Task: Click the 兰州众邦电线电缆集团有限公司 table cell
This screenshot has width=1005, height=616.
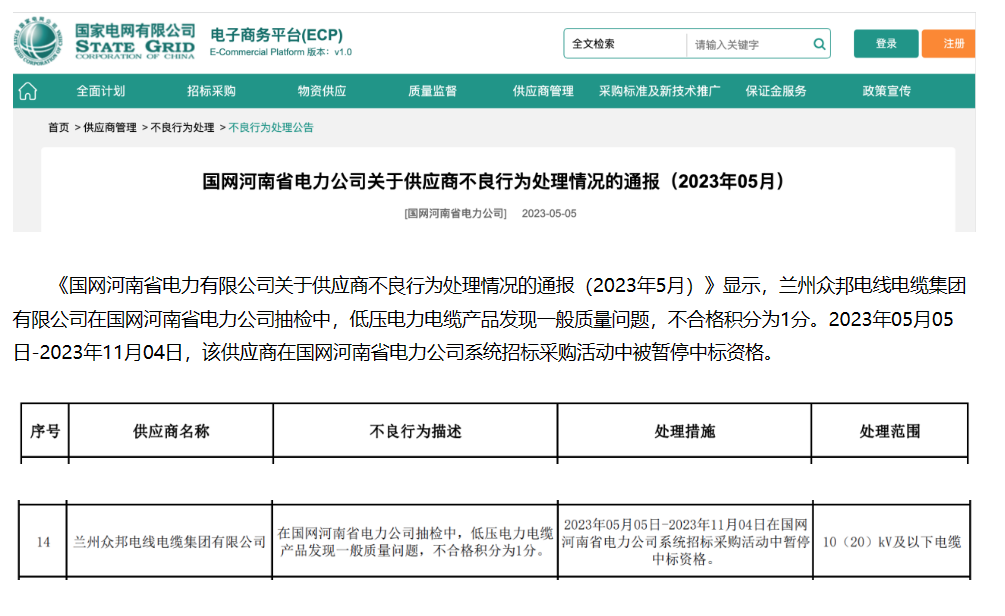Action: (170, 542)
